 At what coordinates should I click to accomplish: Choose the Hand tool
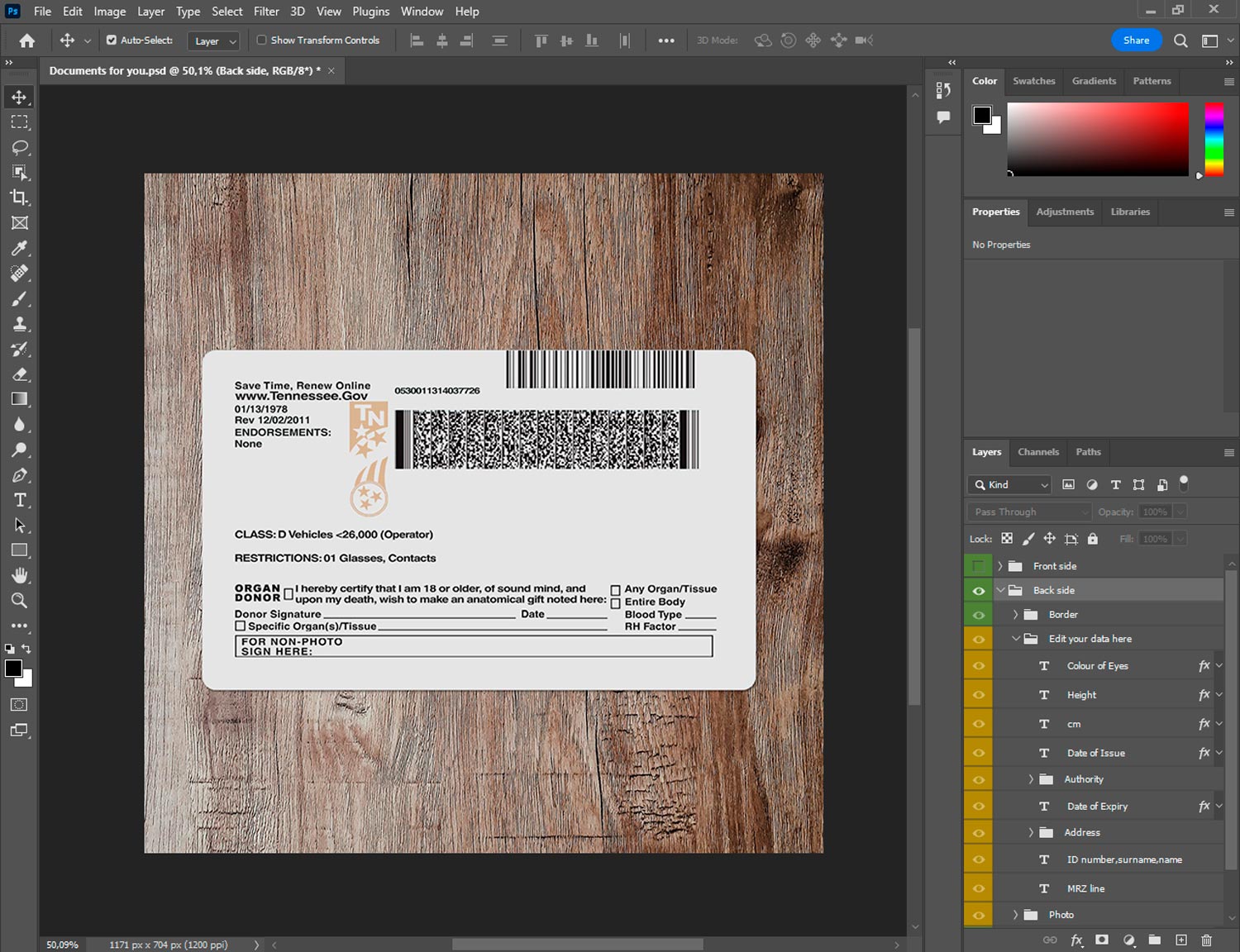[20, 575]
